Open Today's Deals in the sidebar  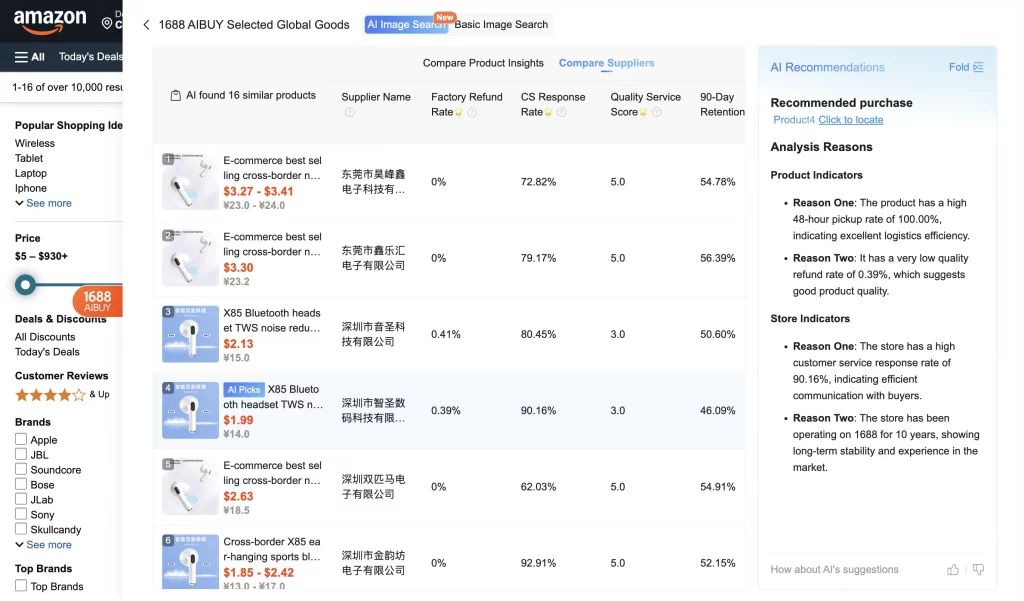47,351
